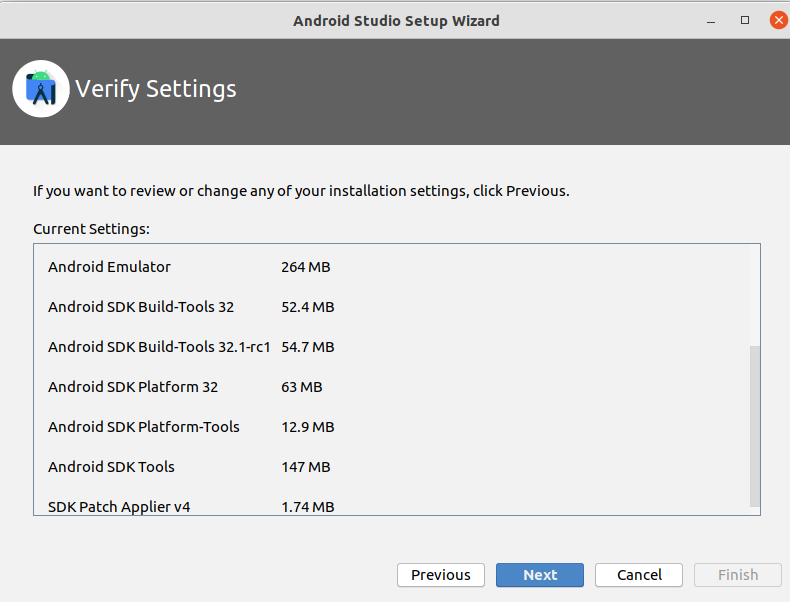Select the Android SDK Tools row

111,467
